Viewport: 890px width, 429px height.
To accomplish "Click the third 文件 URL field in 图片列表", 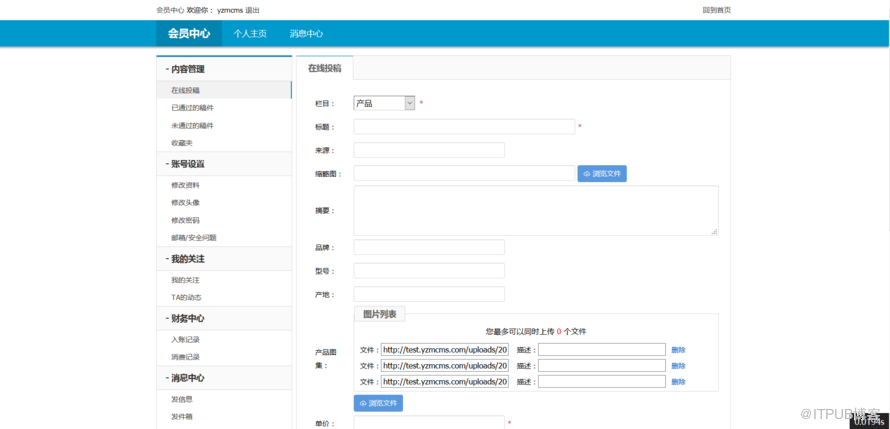I will [x=445, y=381].
